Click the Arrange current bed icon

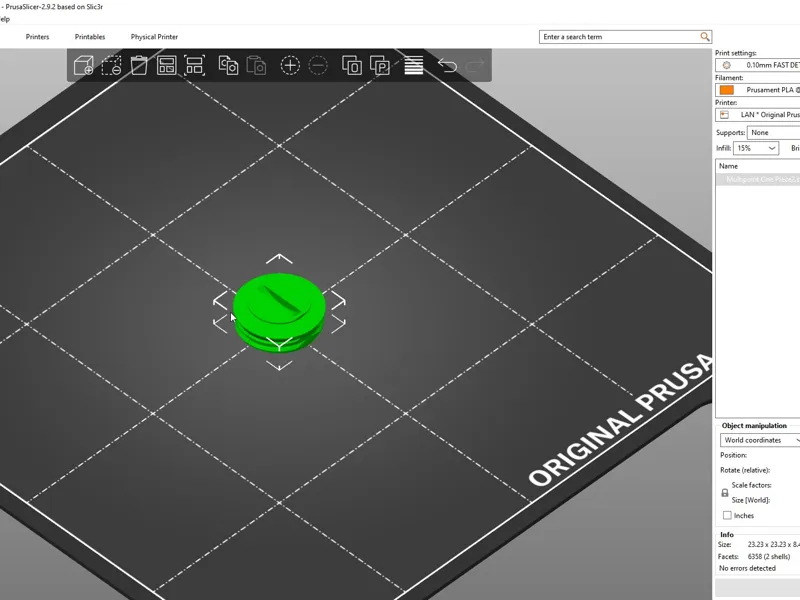194,66
